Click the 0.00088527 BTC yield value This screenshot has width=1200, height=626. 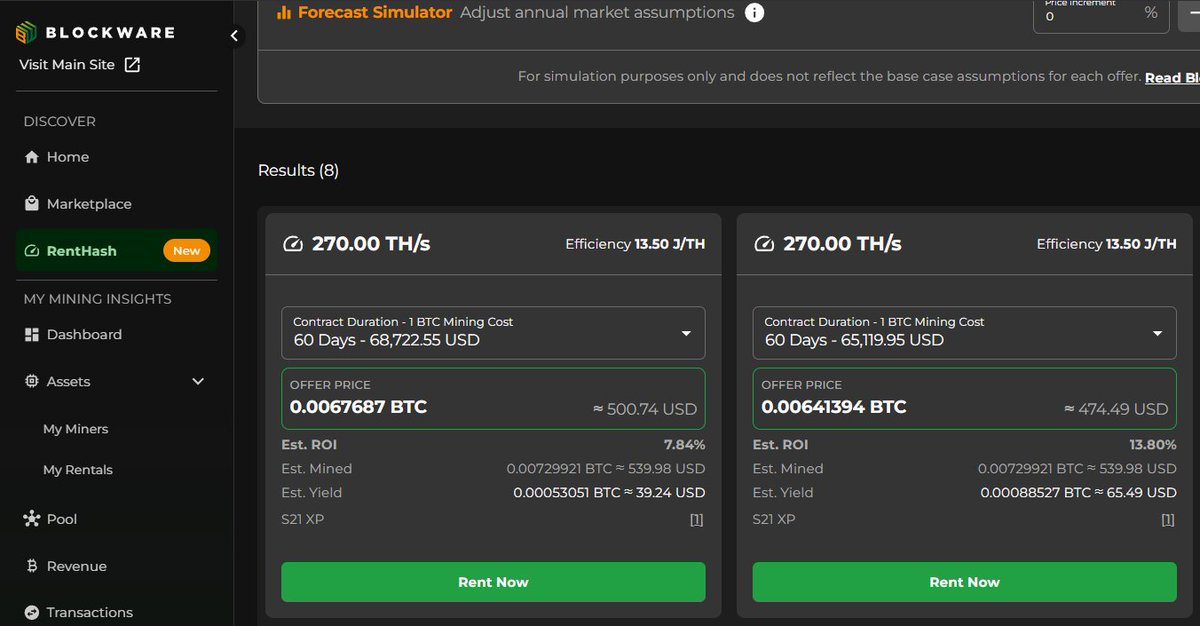tap(1080, 493)
